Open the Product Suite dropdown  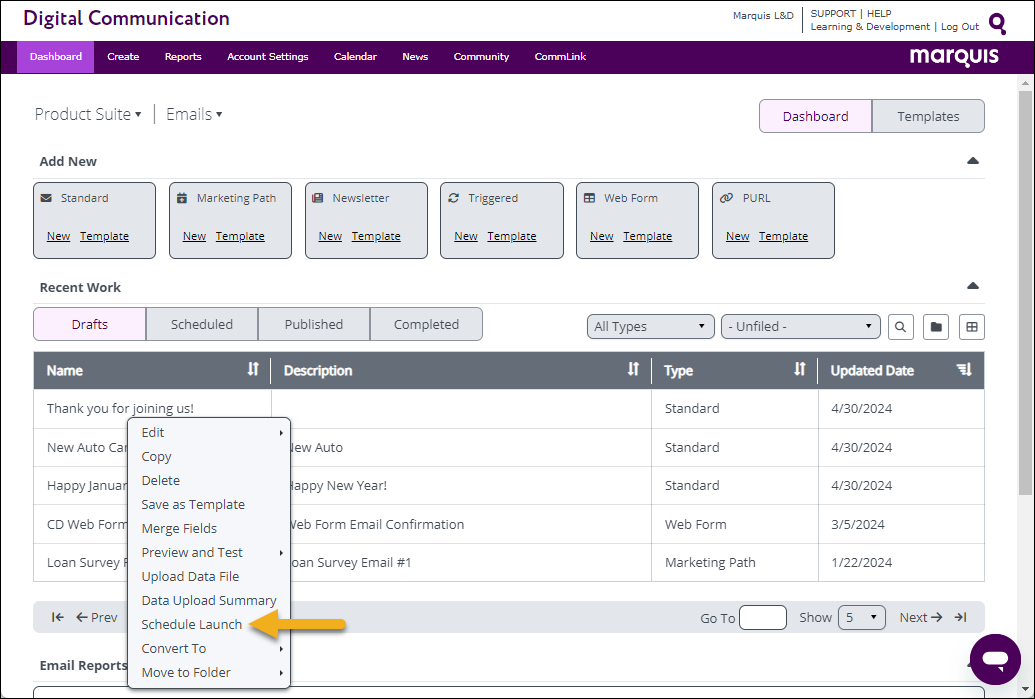coord(88,114)
